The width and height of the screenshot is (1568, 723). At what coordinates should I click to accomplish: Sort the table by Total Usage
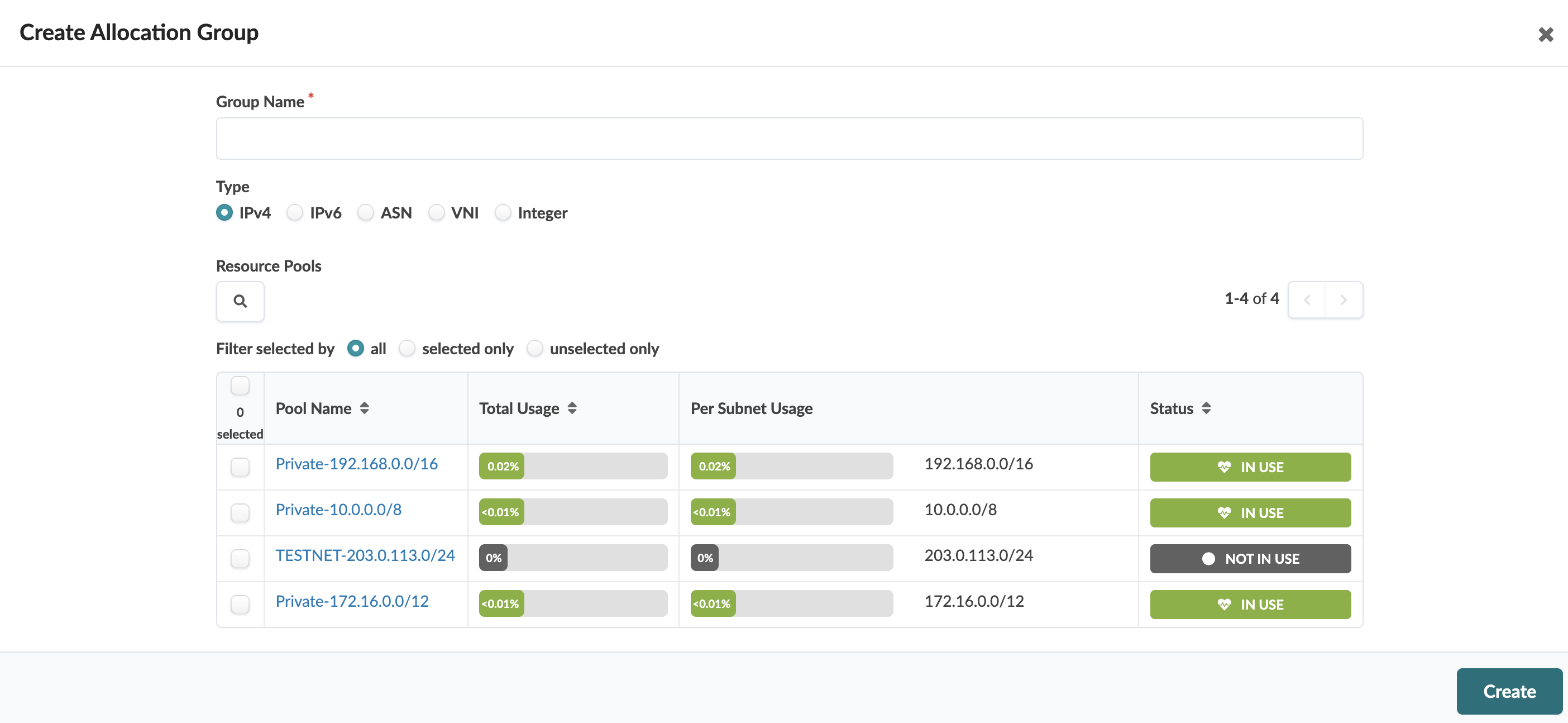[x=572, y=408]
